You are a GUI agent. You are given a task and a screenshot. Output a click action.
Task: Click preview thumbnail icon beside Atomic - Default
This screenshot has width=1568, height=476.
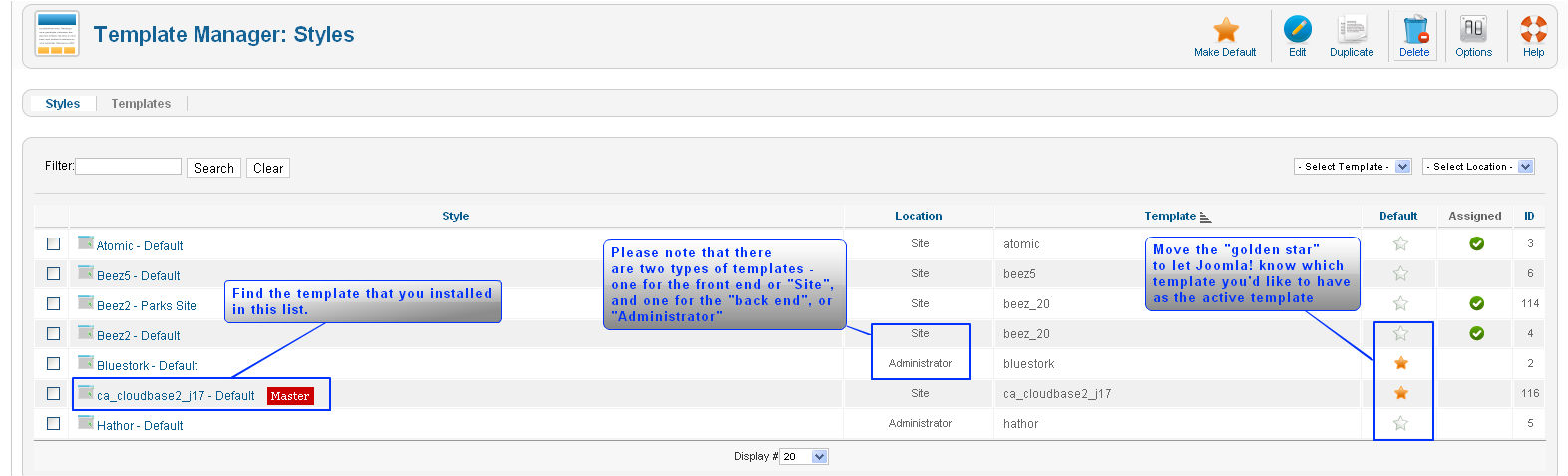coord(86,242)
